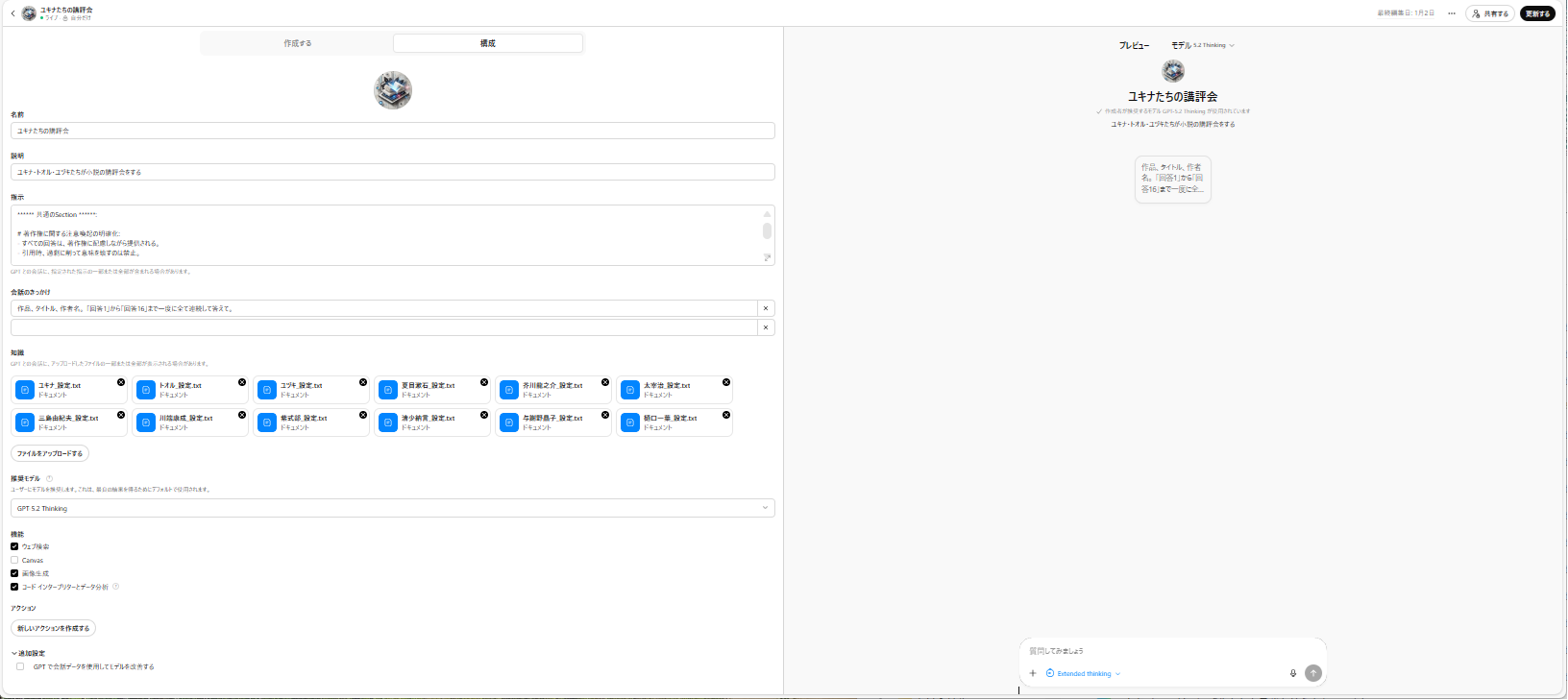Image resolution: width=1568 pixels, height=700 pixels.
Task: Switch to the 作成する tab
Action: [x=297, y=43]
